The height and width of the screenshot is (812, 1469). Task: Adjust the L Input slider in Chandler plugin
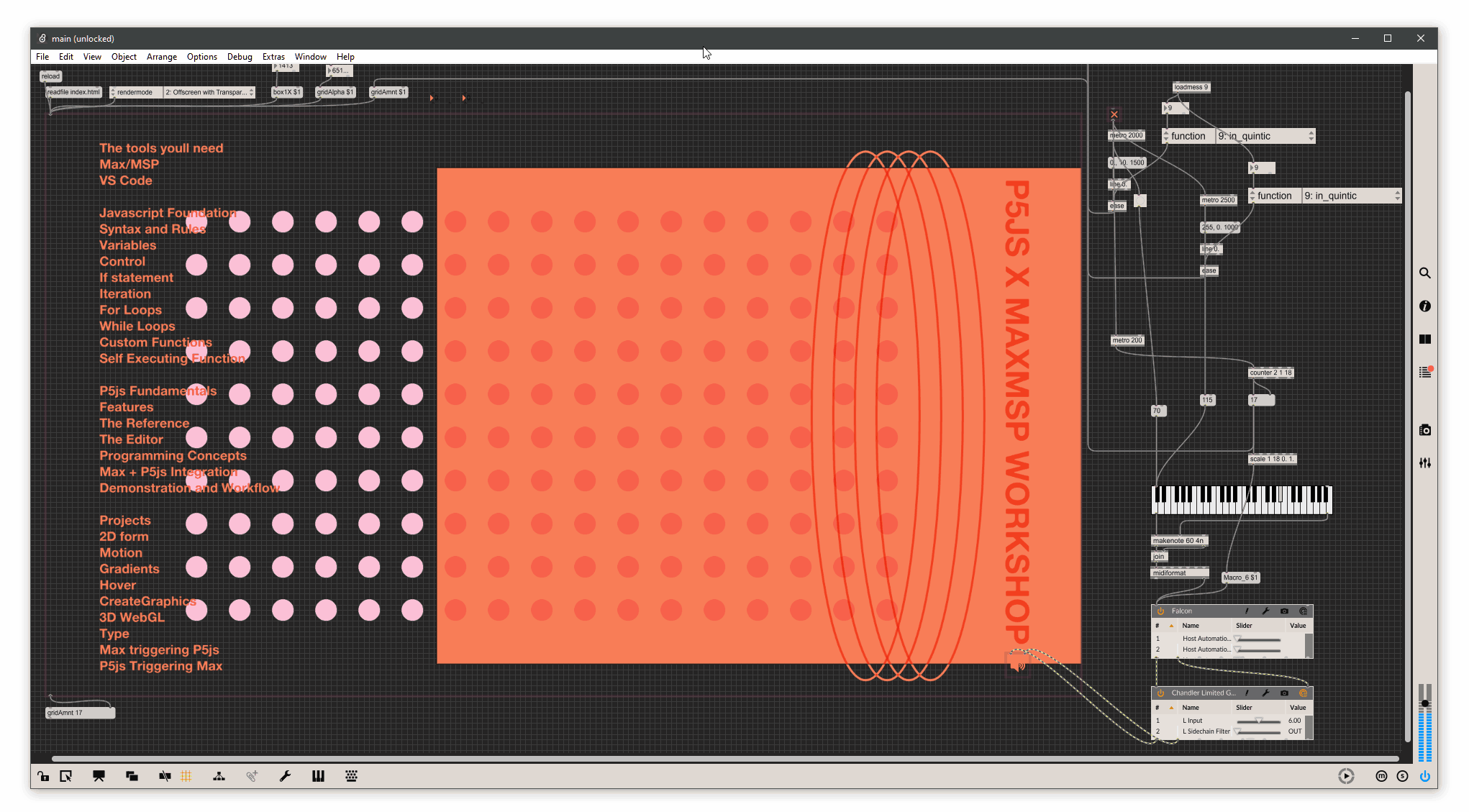(x=1258, y=721)
